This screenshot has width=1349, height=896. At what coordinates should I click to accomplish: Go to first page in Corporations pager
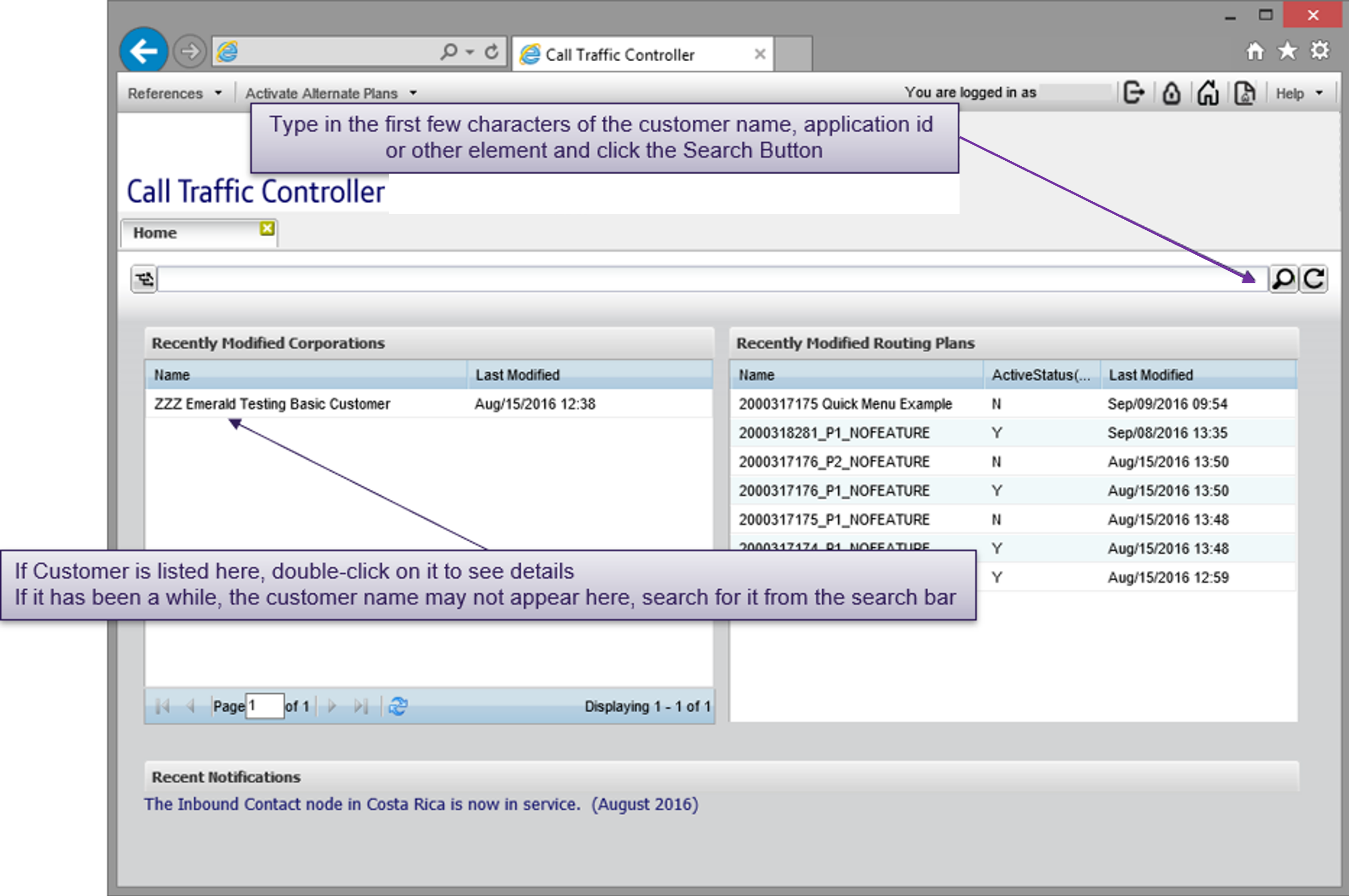162,706
